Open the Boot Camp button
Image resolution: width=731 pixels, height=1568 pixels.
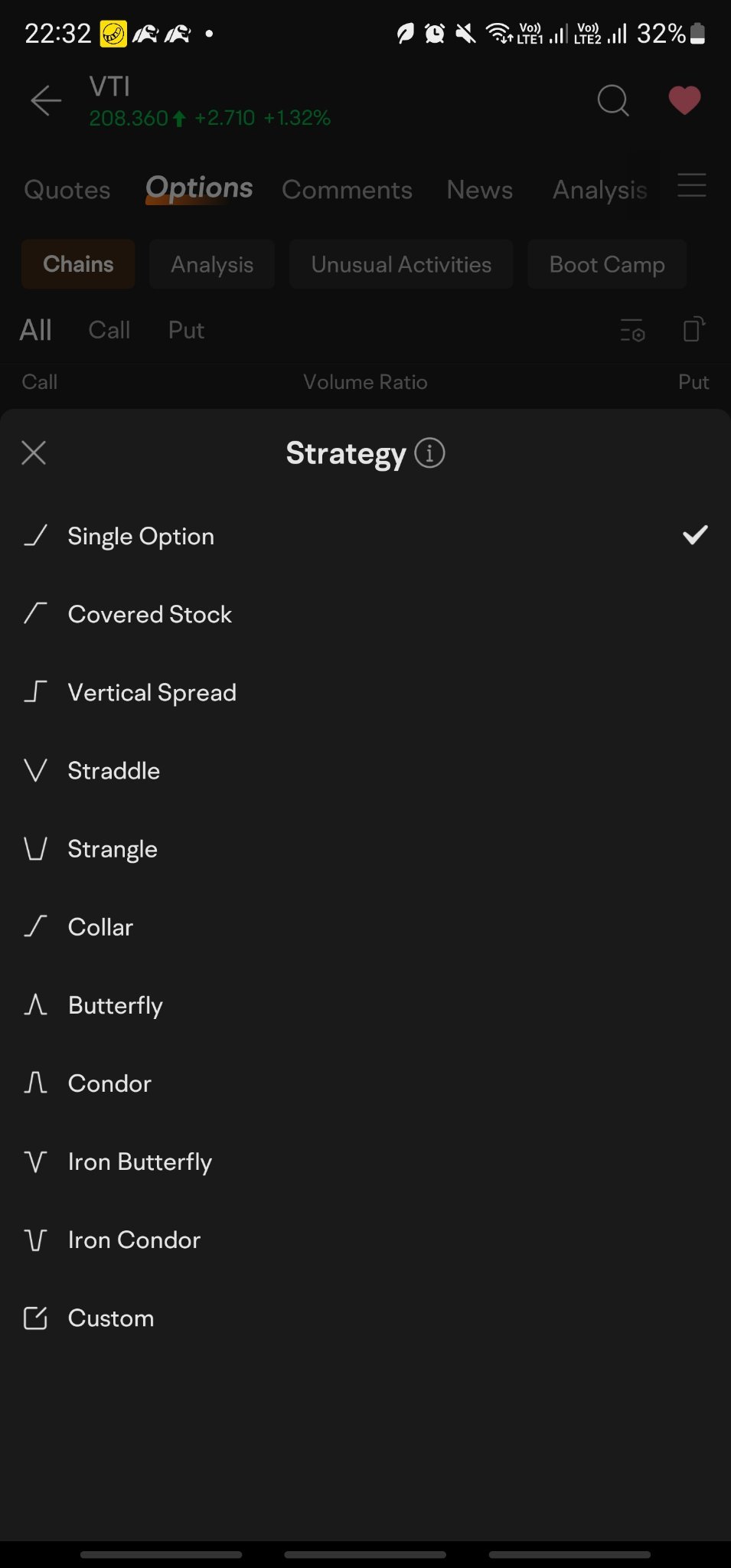coord(607,264)
